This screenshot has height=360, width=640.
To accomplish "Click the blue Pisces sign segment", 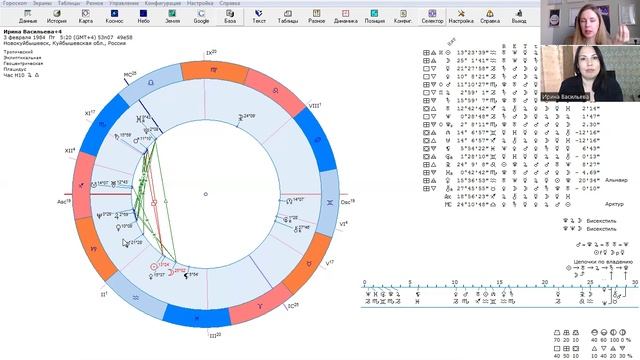I will (197, 317).
